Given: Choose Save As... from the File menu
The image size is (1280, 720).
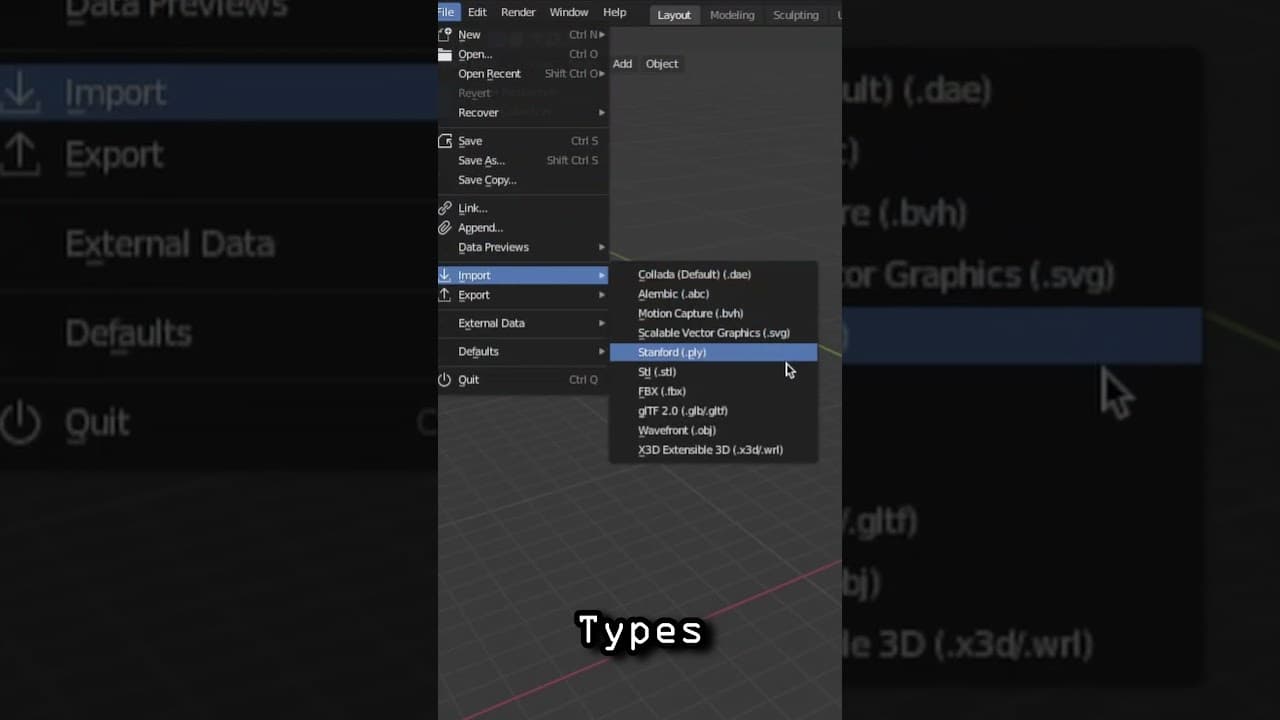Looking at the screenshot, I should click(x=523, y=160).
